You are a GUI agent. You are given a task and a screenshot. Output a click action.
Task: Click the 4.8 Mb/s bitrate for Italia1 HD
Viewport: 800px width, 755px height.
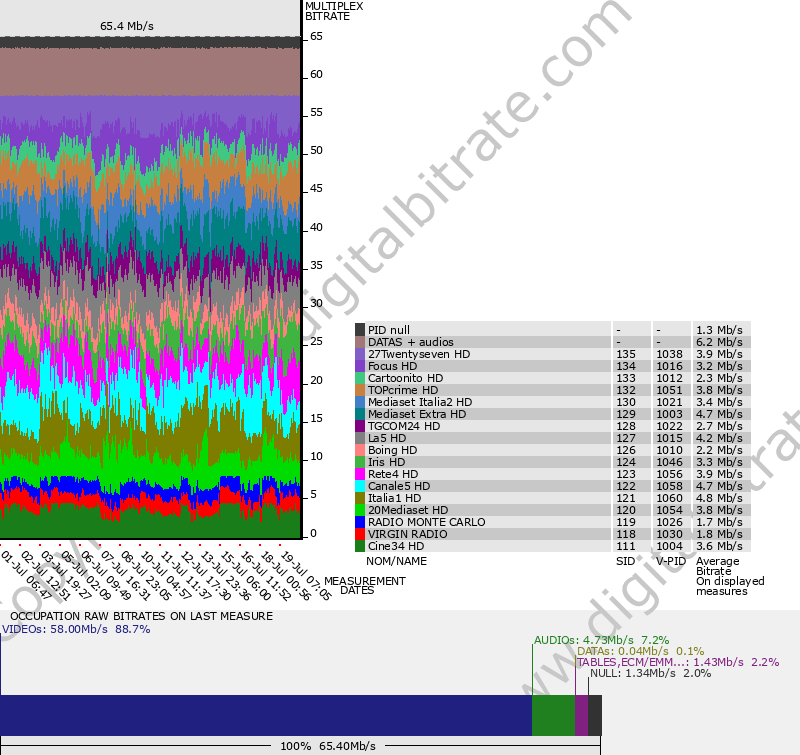719,498
